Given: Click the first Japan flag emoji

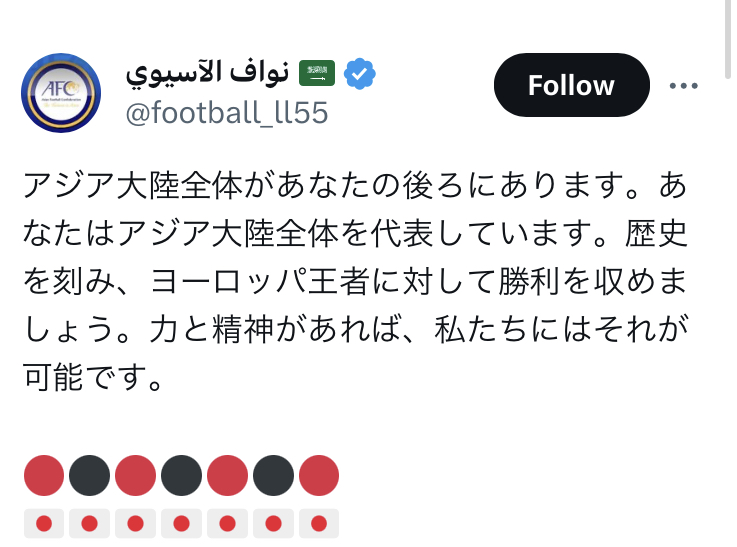Looking at the screenshot, I should (43, 523).
